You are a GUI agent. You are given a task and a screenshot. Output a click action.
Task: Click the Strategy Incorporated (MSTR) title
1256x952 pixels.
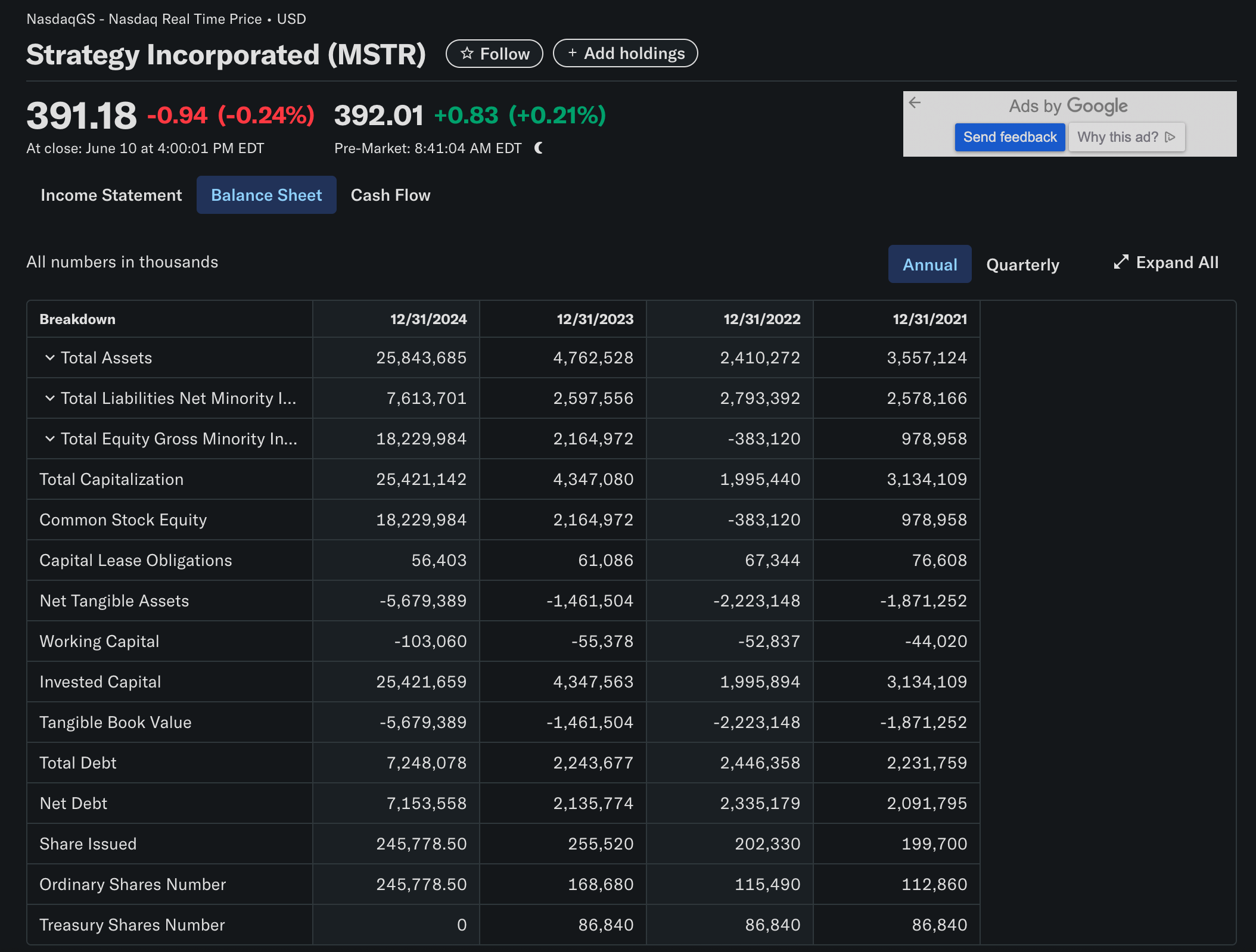(226, 55)
